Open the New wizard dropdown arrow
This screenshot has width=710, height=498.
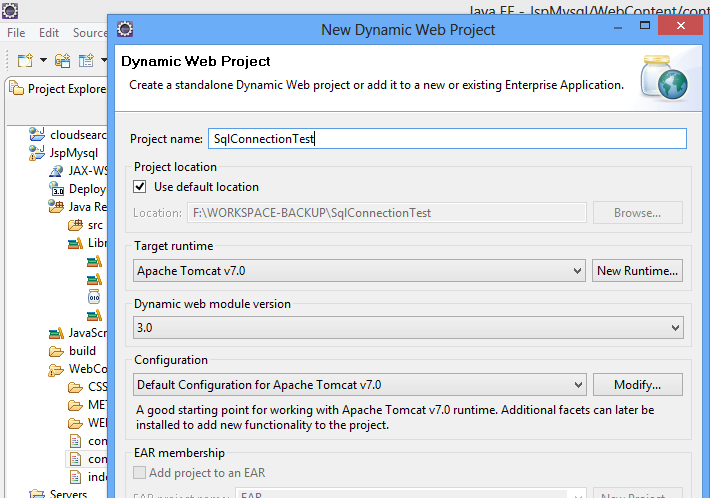click(43, 60)
